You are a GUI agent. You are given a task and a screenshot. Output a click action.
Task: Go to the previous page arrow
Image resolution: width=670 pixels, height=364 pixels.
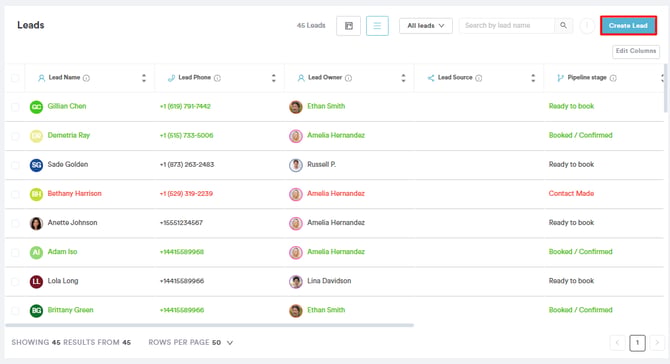(x=617, y=343)
